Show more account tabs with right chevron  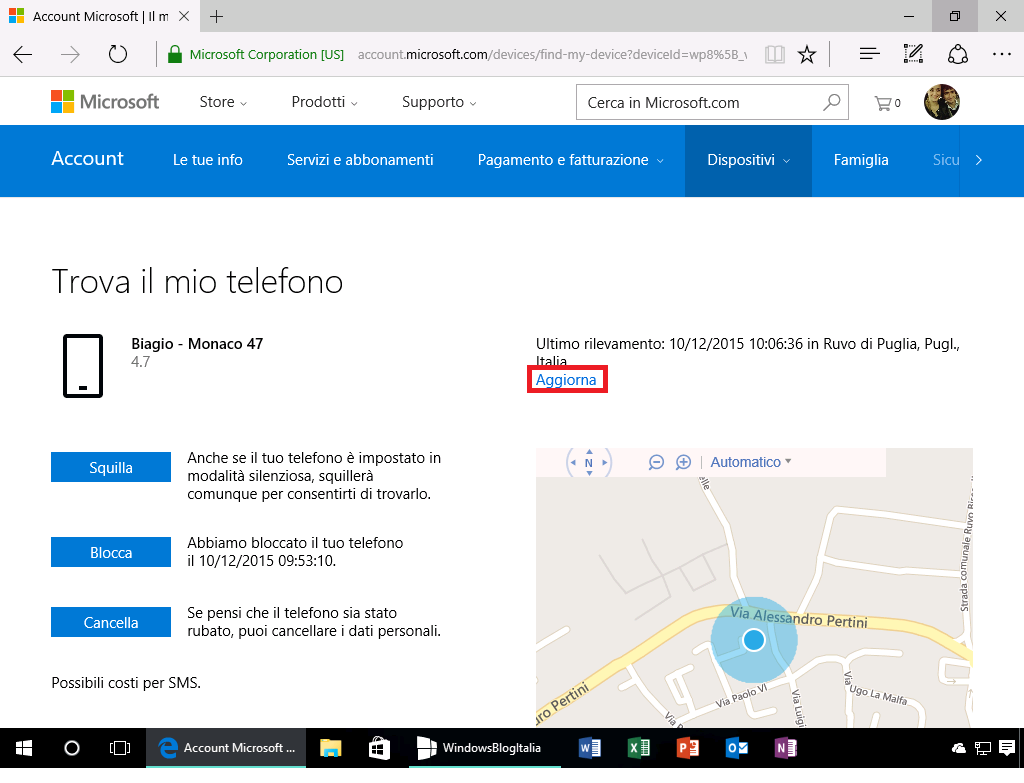pyautogui.click(x=978, y=160)
